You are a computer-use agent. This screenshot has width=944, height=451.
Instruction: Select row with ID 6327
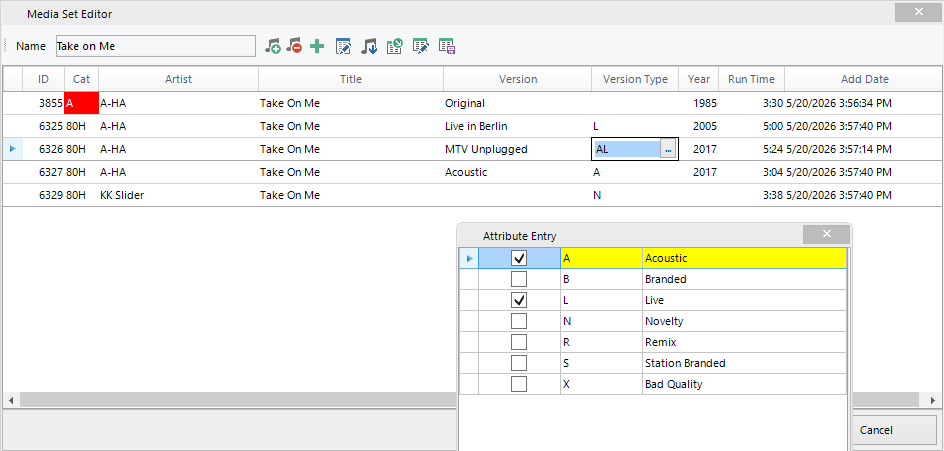[x=472, y=172]
